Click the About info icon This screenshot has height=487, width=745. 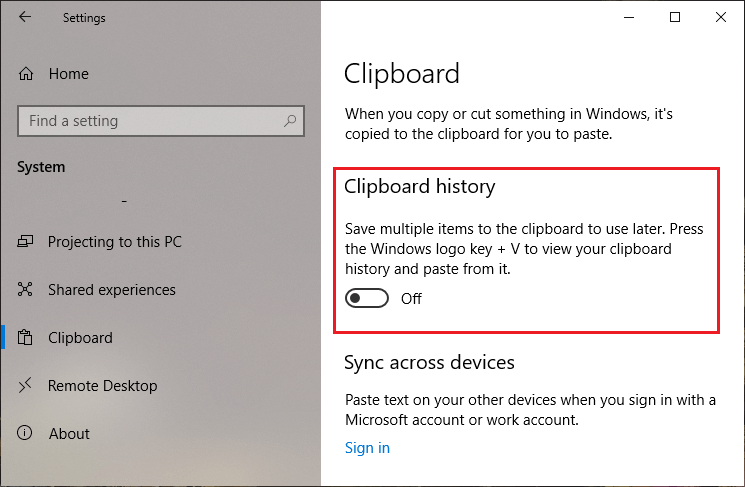point(27,434)
